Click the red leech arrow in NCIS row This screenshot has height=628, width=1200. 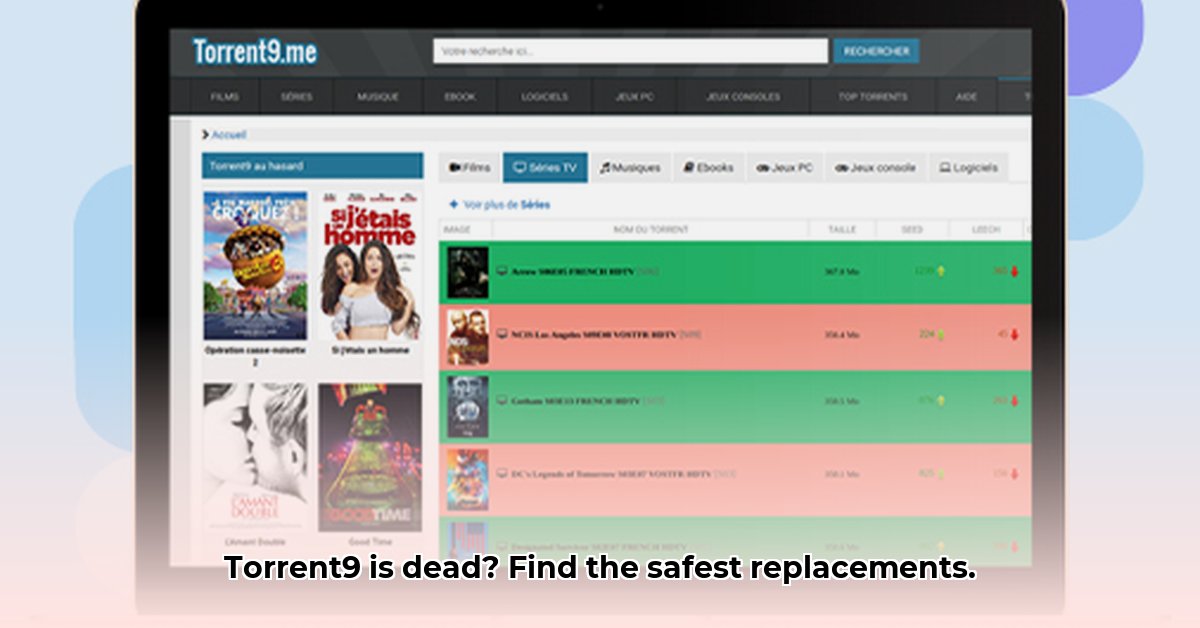point(1014,335)
